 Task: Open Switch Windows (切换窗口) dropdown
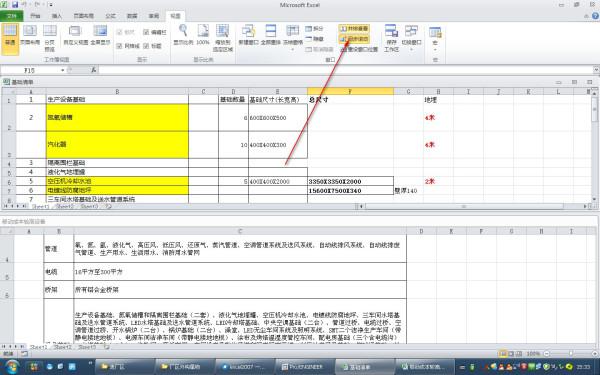coord(411,38)
